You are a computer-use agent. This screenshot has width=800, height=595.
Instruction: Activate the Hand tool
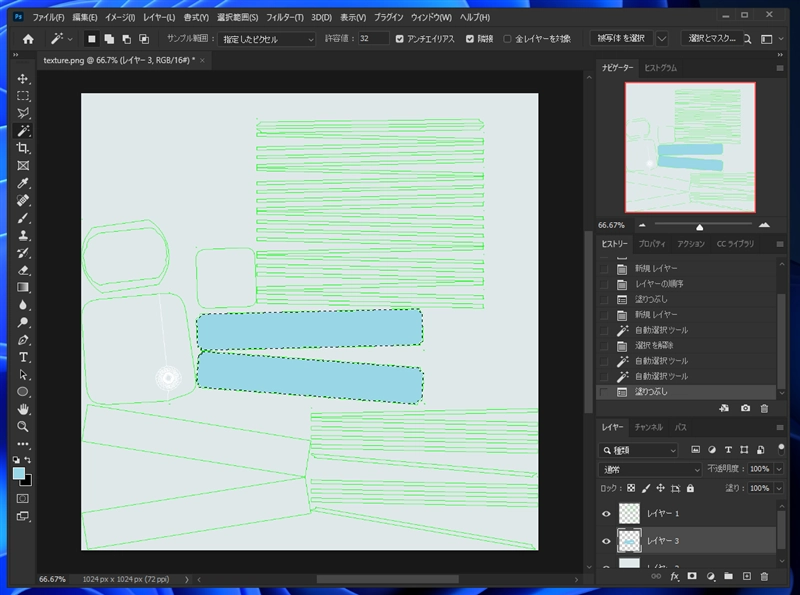pos(23,409)
